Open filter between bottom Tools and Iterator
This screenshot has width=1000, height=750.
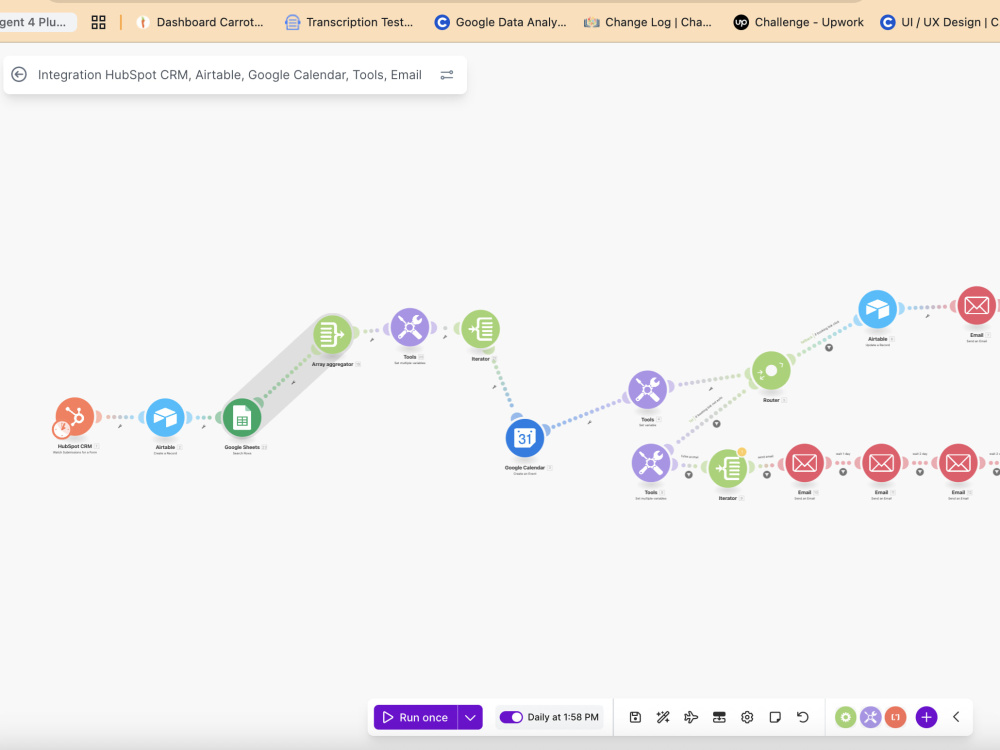(x=689, y=474)
